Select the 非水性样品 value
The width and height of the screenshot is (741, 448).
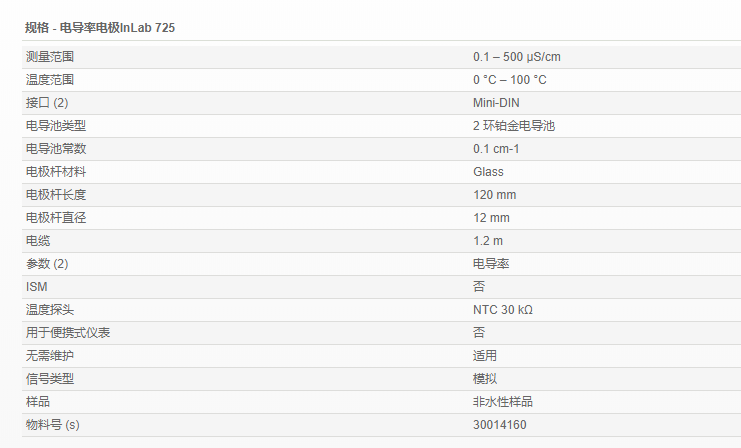coord(502,402)
